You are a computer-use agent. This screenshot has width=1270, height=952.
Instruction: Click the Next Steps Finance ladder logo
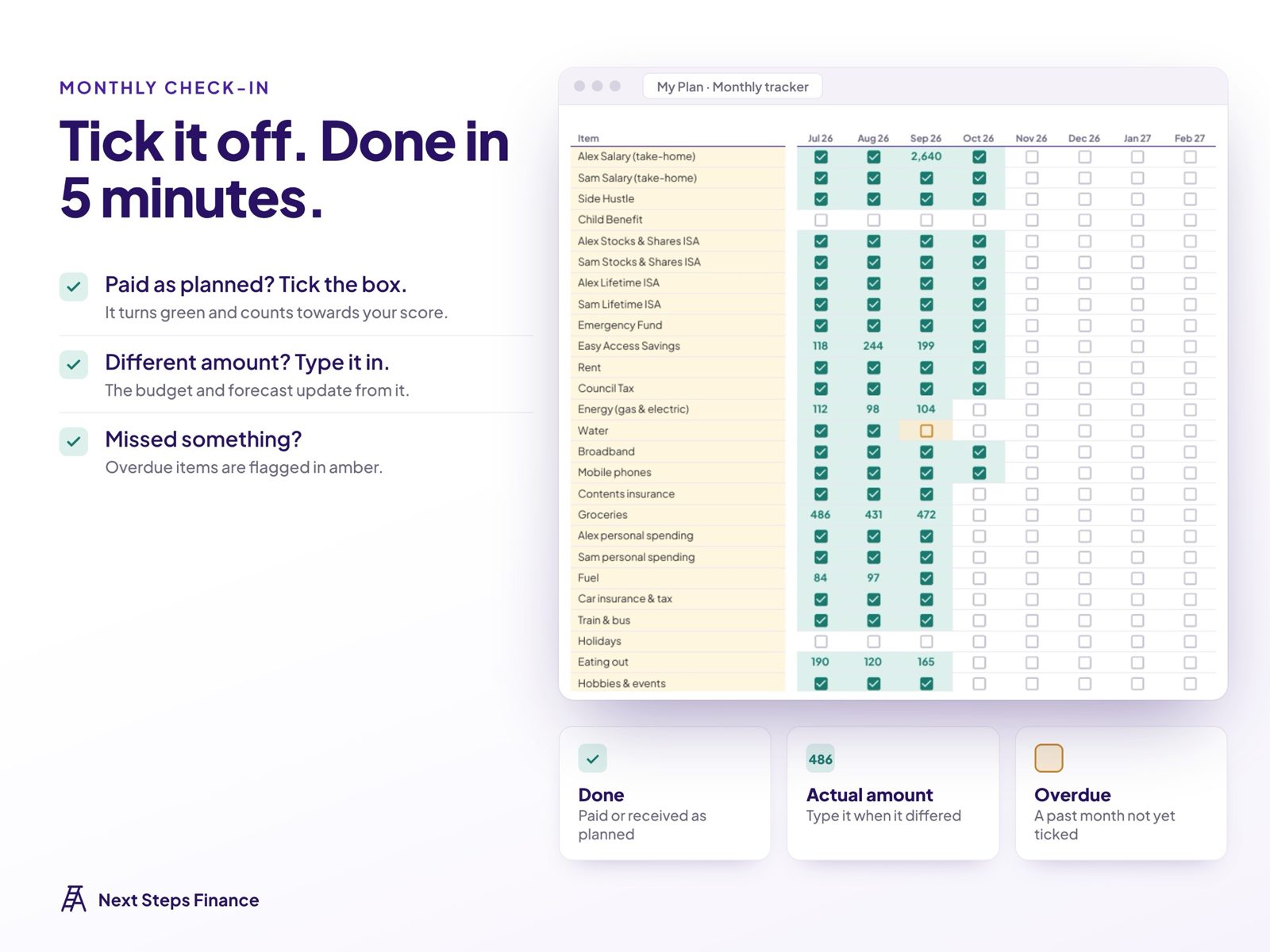[x=74, y=899]
